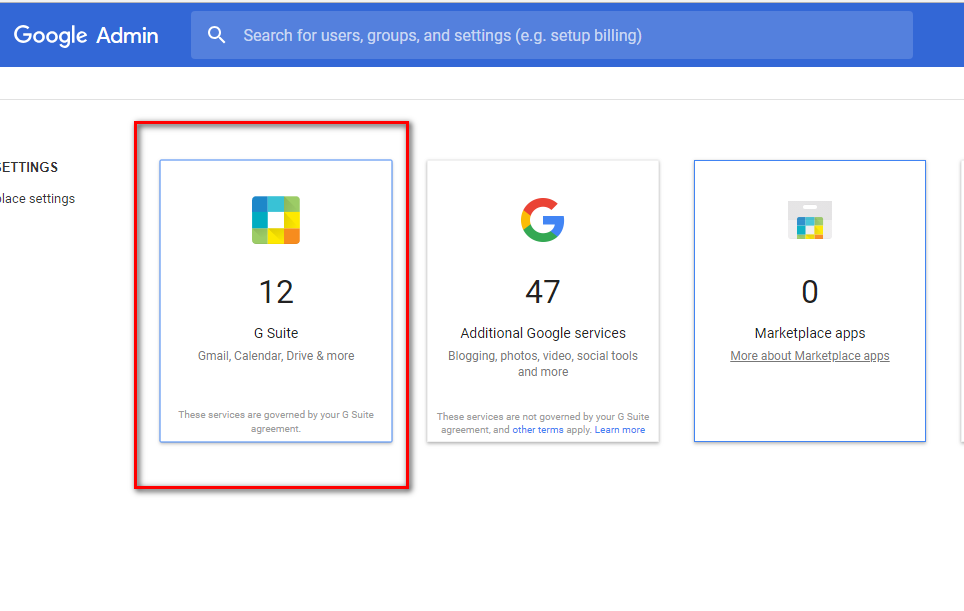Open the G Suite services card
The height and width of the screenshot is (611, 964).
pyautogui.click(x=276, y=301)
